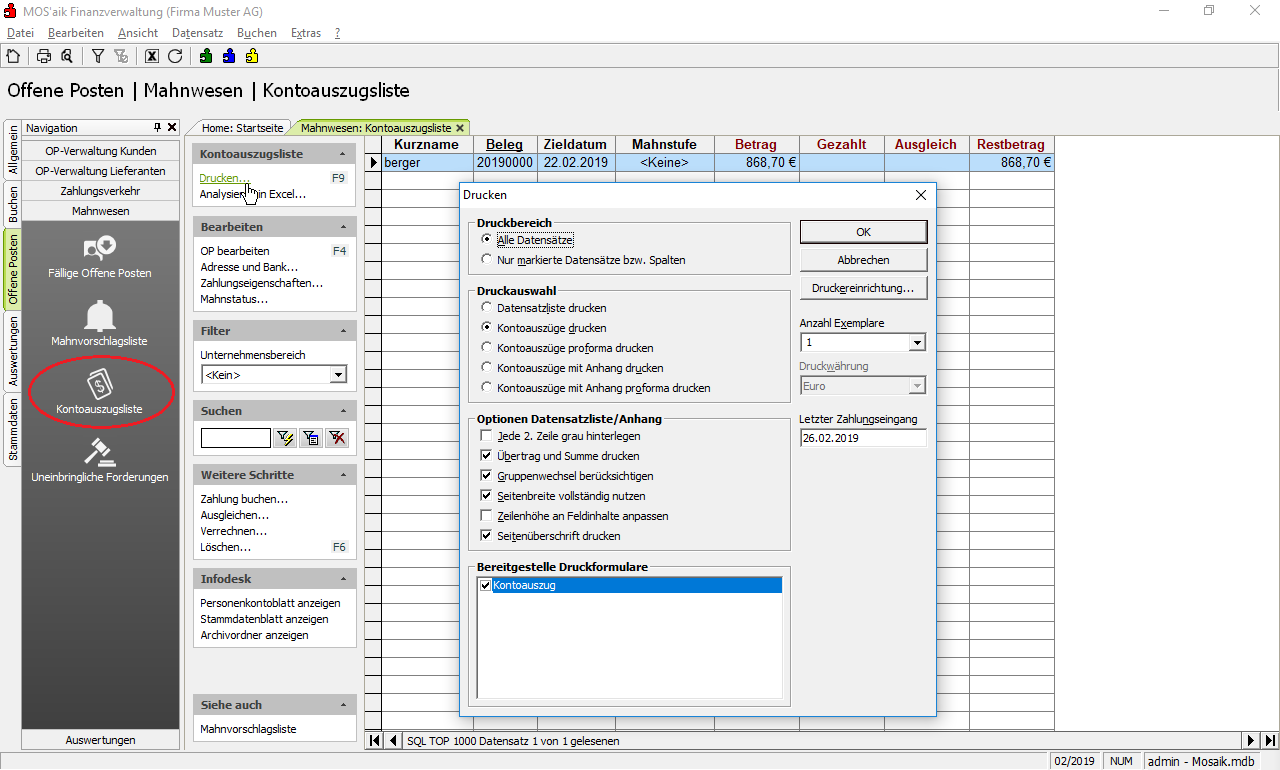Collapse the Bearbeiten panel section
This screenshot has height=770, width=1280.
point(343,227)
